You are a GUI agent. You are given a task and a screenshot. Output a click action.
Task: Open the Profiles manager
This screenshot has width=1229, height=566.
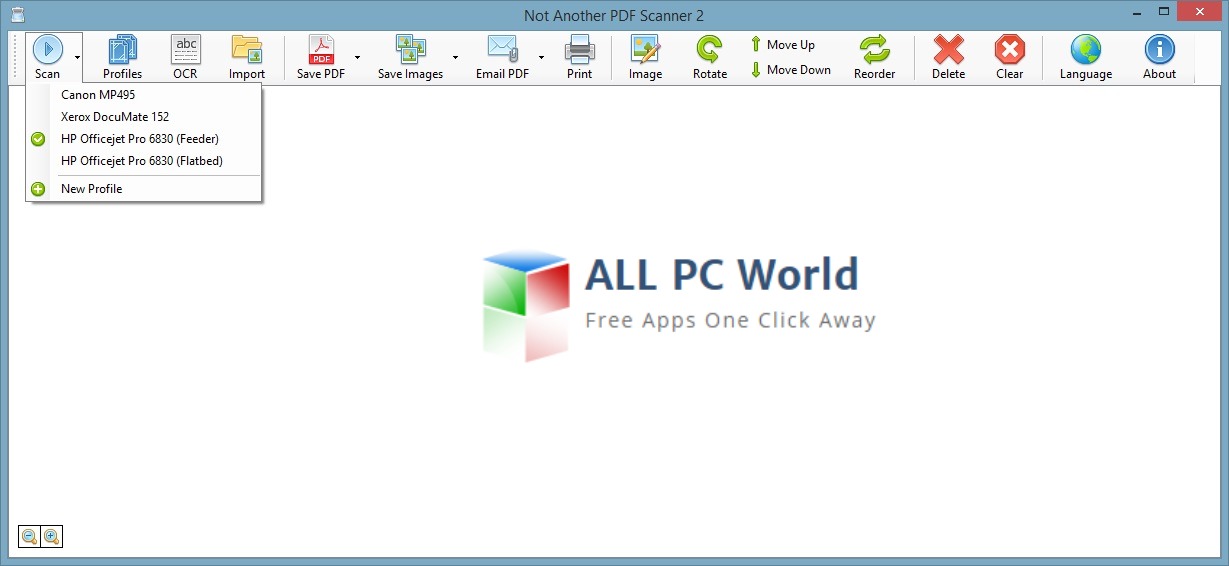coord(122,58)
